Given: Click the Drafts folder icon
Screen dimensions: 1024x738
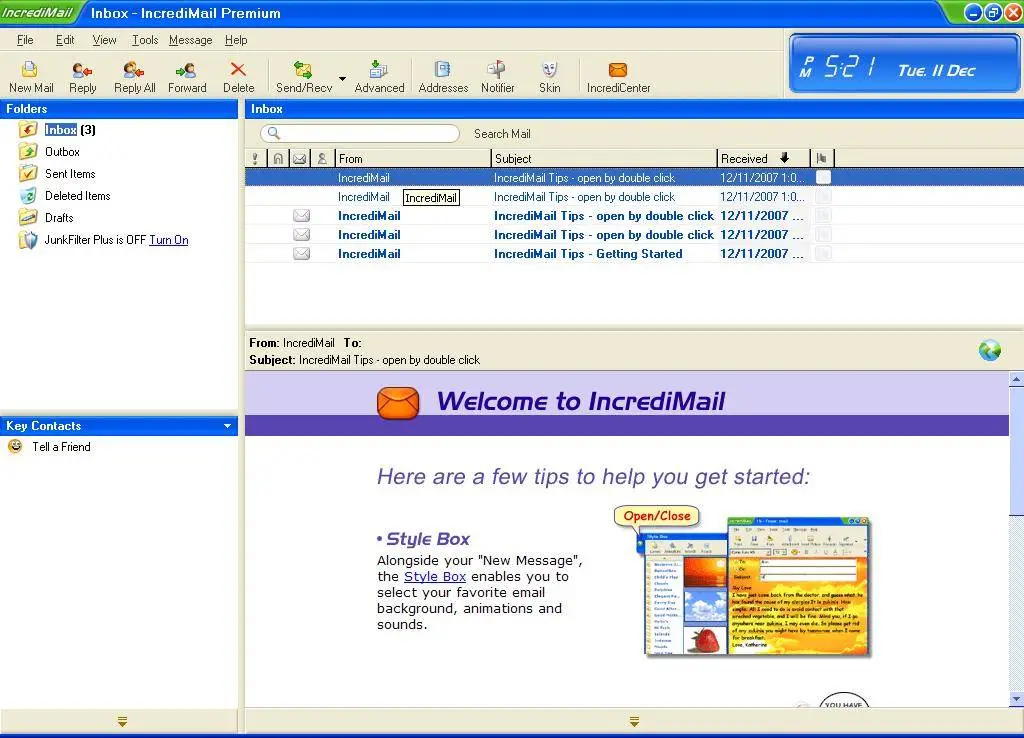Looking at the screenshot, I should (x=27, y=217).
